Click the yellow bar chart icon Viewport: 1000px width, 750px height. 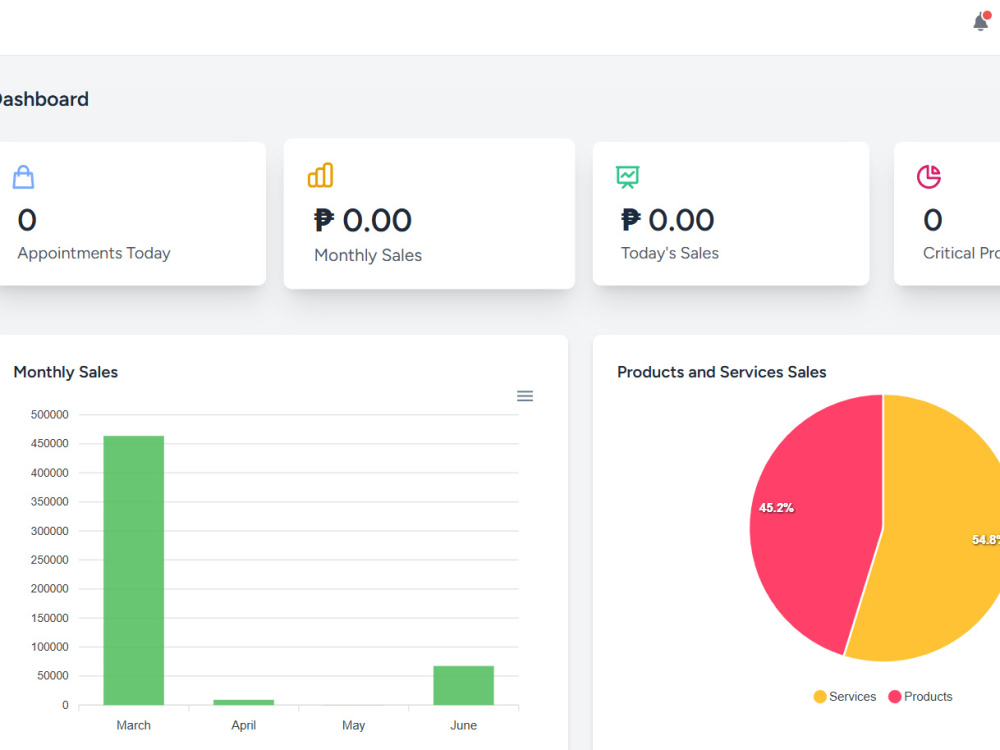point(320,175)
